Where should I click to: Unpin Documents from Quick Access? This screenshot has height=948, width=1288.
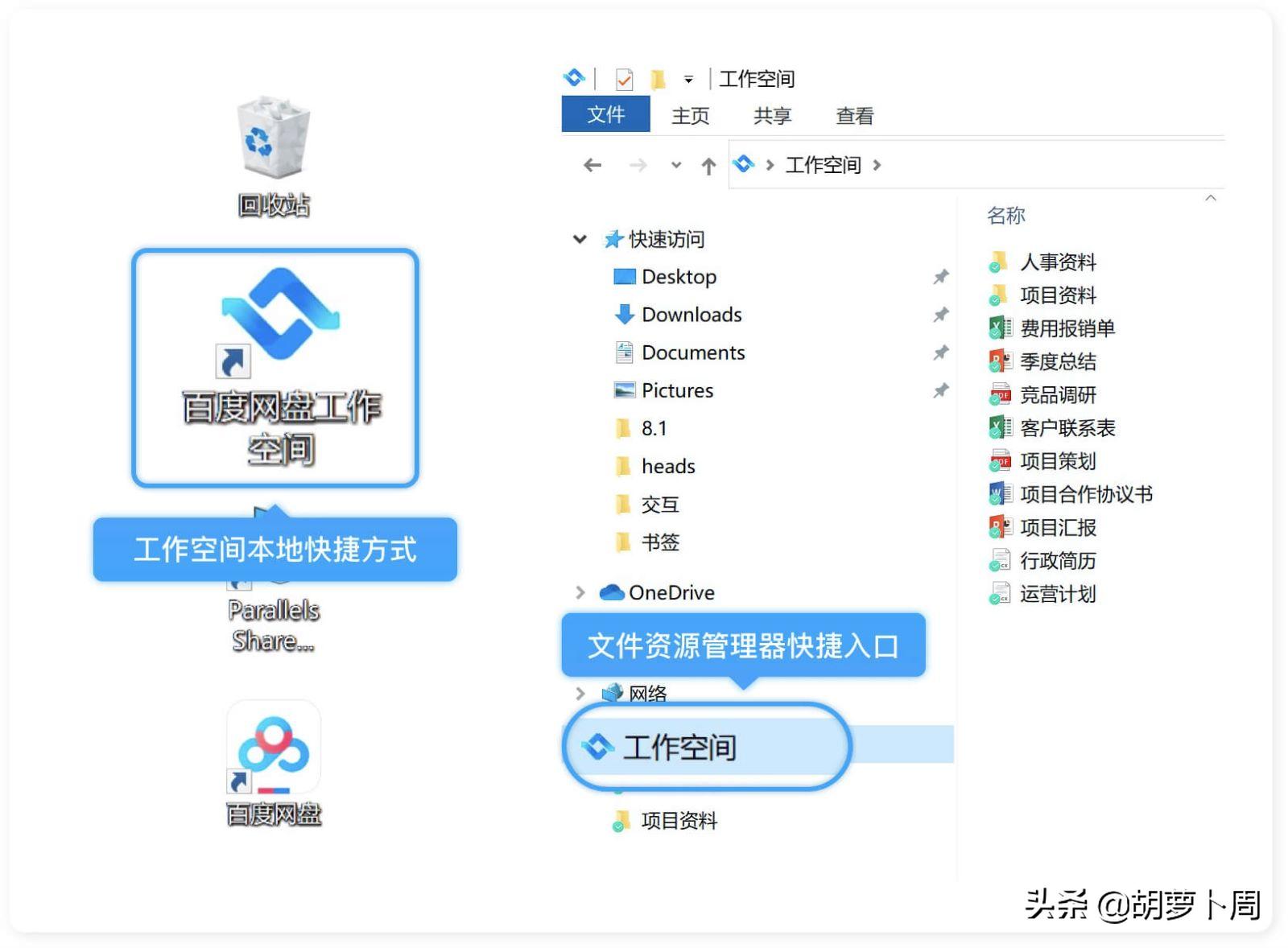[940, 352]
